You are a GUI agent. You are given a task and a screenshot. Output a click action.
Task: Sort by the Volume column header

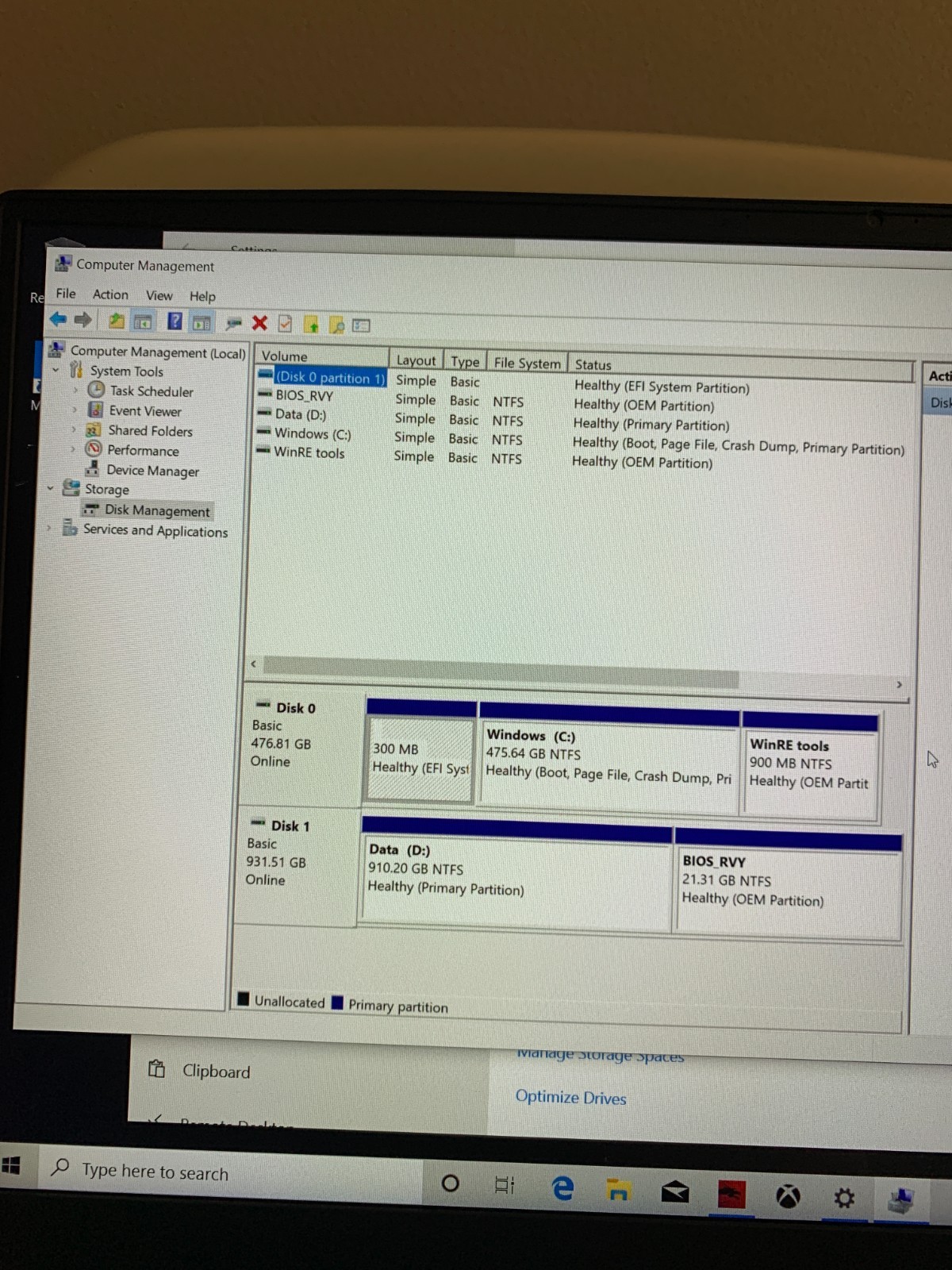click(x=322, y=356)
